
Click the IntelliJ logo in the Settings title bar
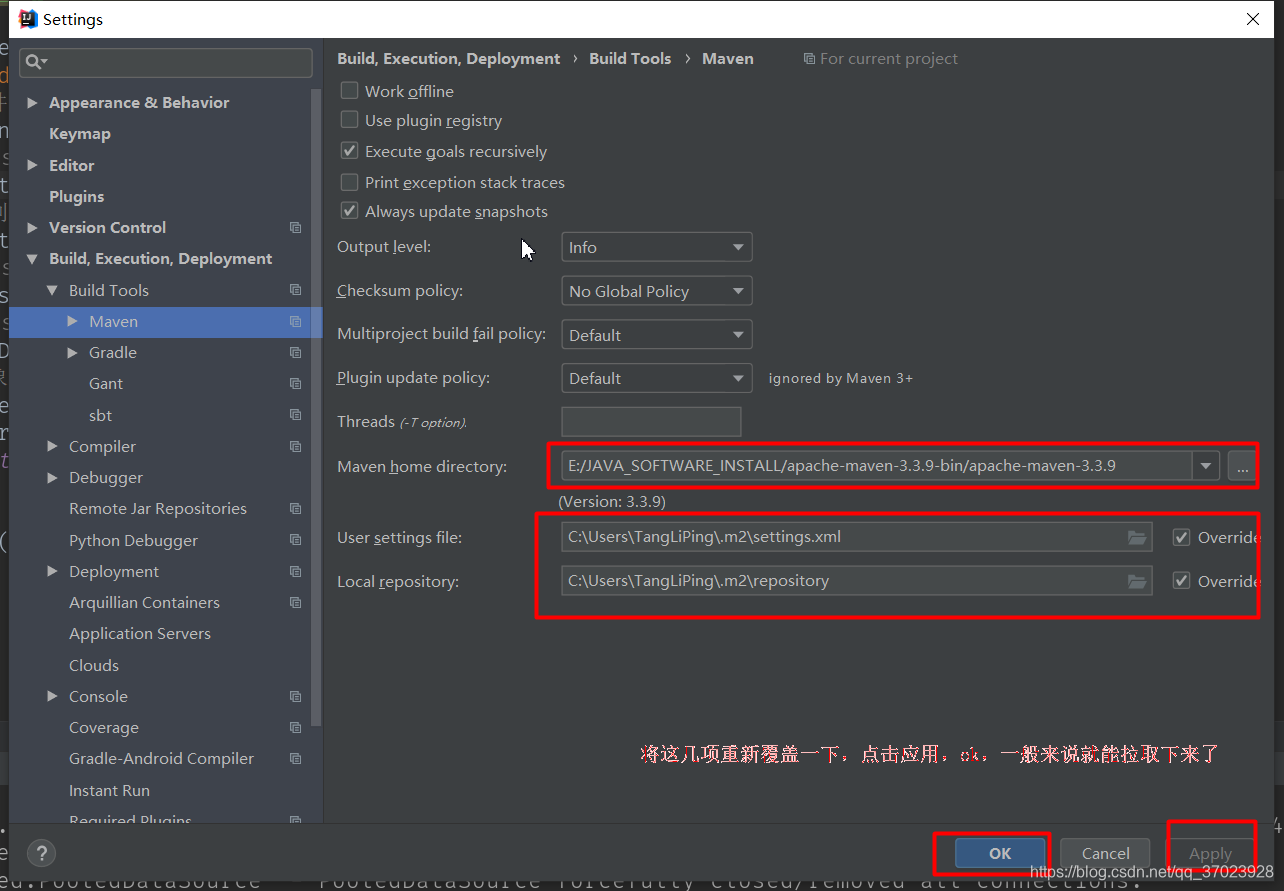pos(28,19)
